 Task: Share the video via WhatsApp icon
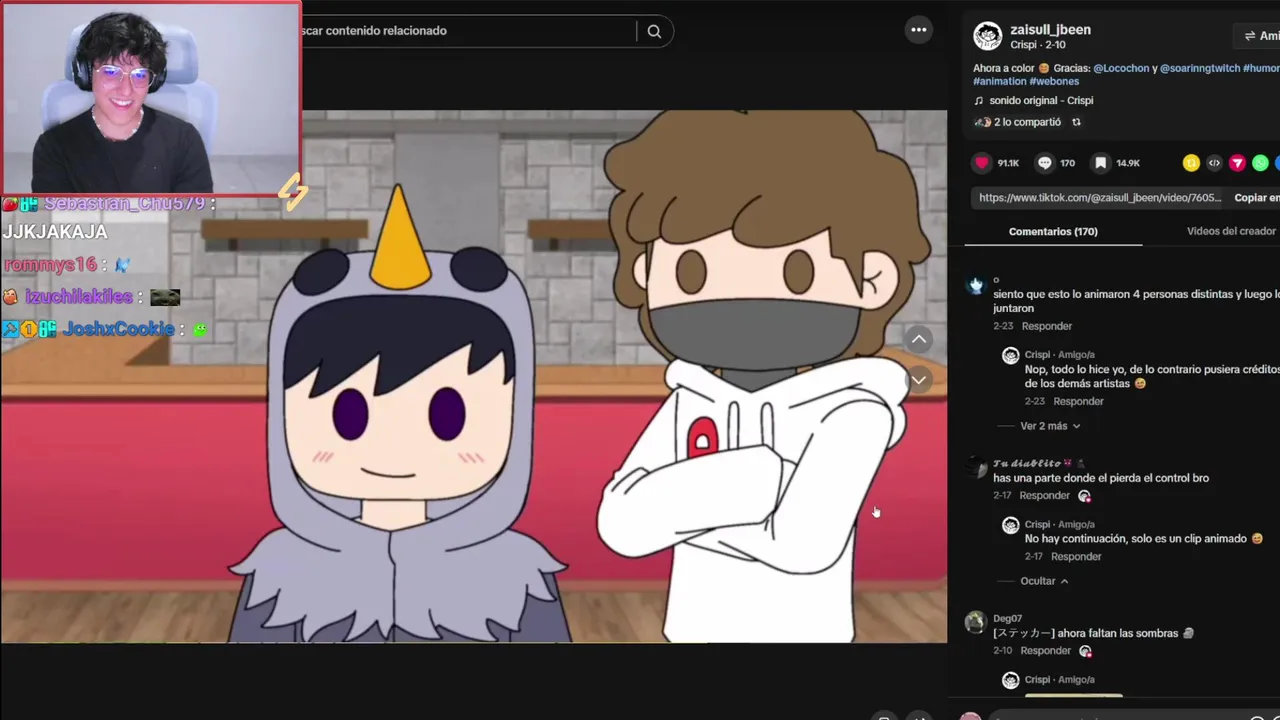pos(1260,163)
